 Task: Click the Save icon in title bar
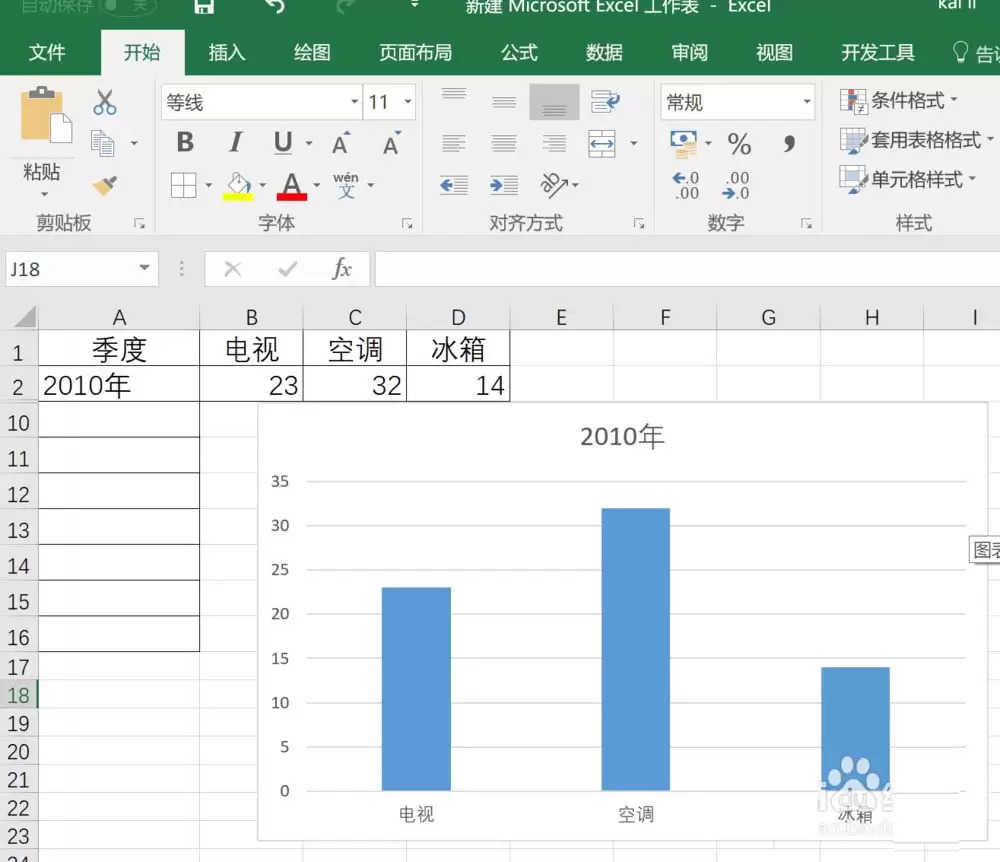pyautogui.click(x=204, y=6)
